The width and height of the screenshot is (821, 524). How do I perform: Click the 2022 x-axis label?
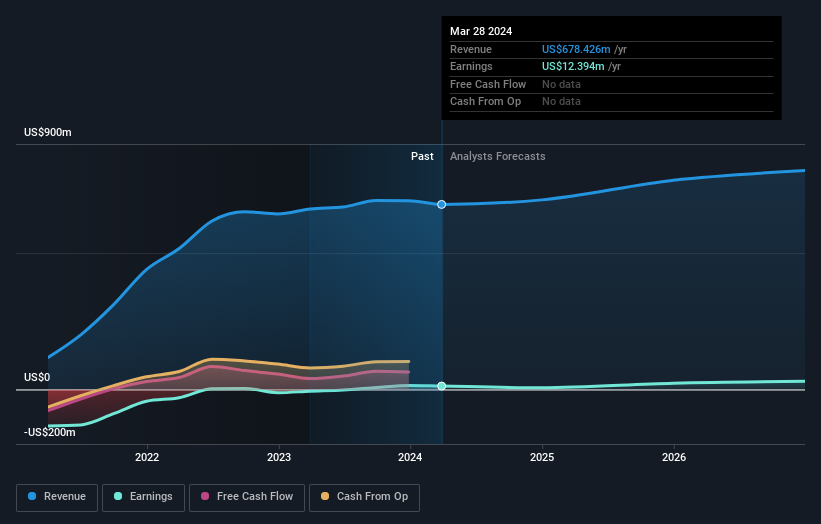click(x=147, y=457)
